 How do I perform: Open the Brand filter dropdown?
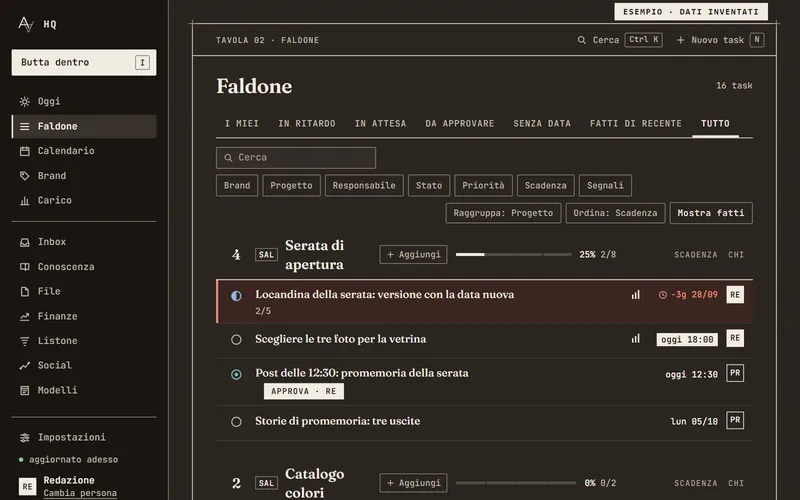tap(237, 186)
